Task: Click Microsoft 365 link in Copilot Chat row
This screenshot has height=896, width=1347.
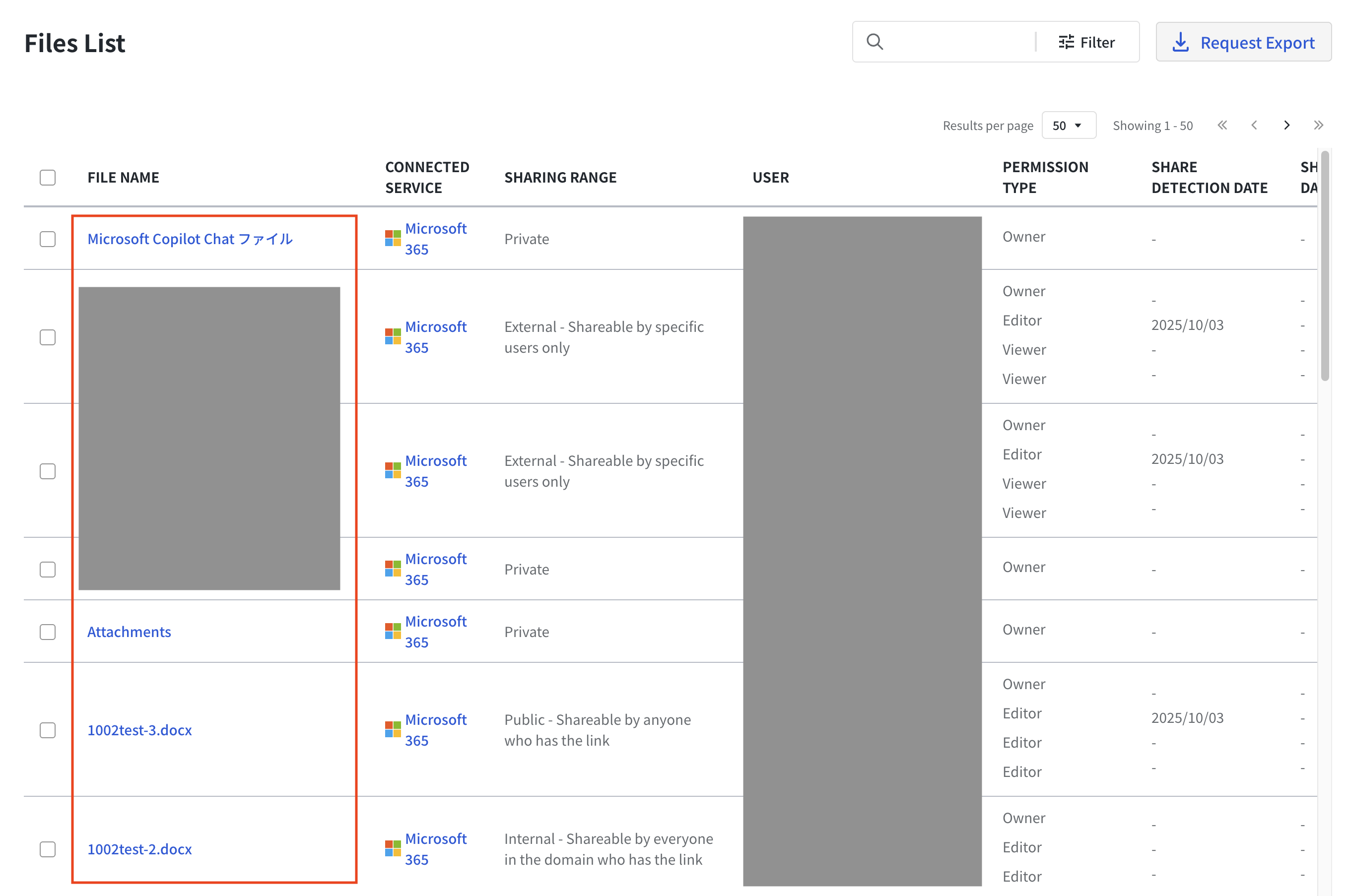Action: (435, 239)
